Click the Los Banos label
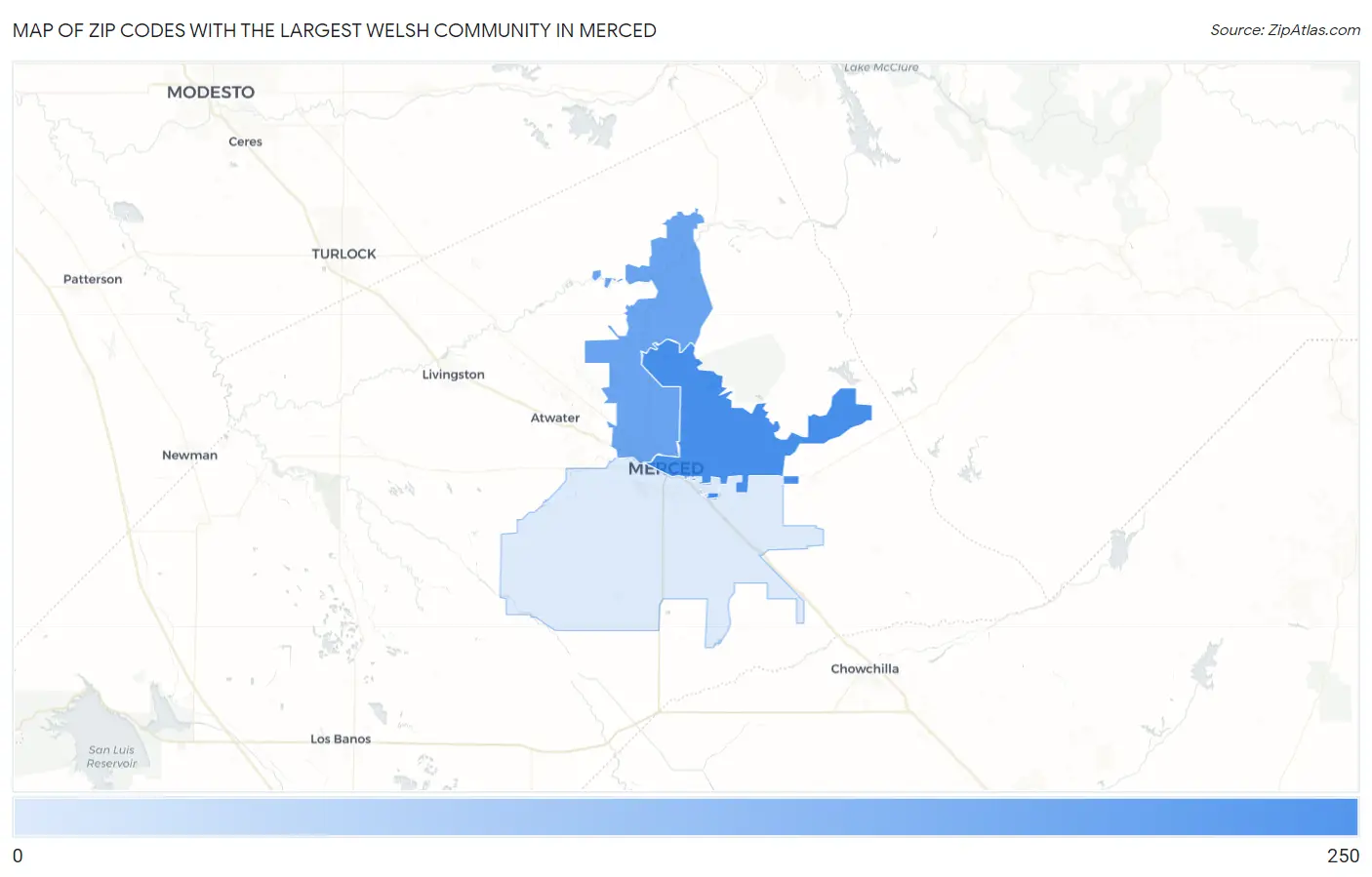The width and height of the screenshot is (1372, 877). coord(341,738)
